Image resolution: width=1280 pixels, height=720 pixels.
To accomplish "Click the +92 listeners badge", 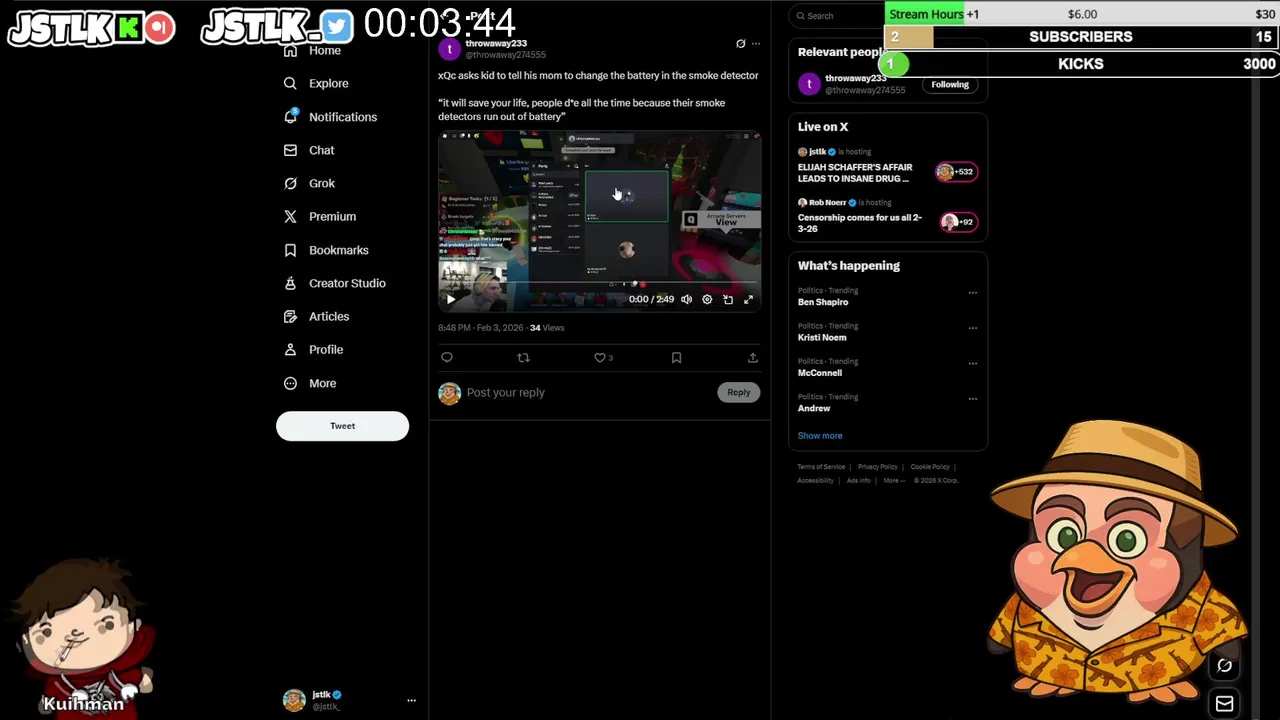I will 958,222.
